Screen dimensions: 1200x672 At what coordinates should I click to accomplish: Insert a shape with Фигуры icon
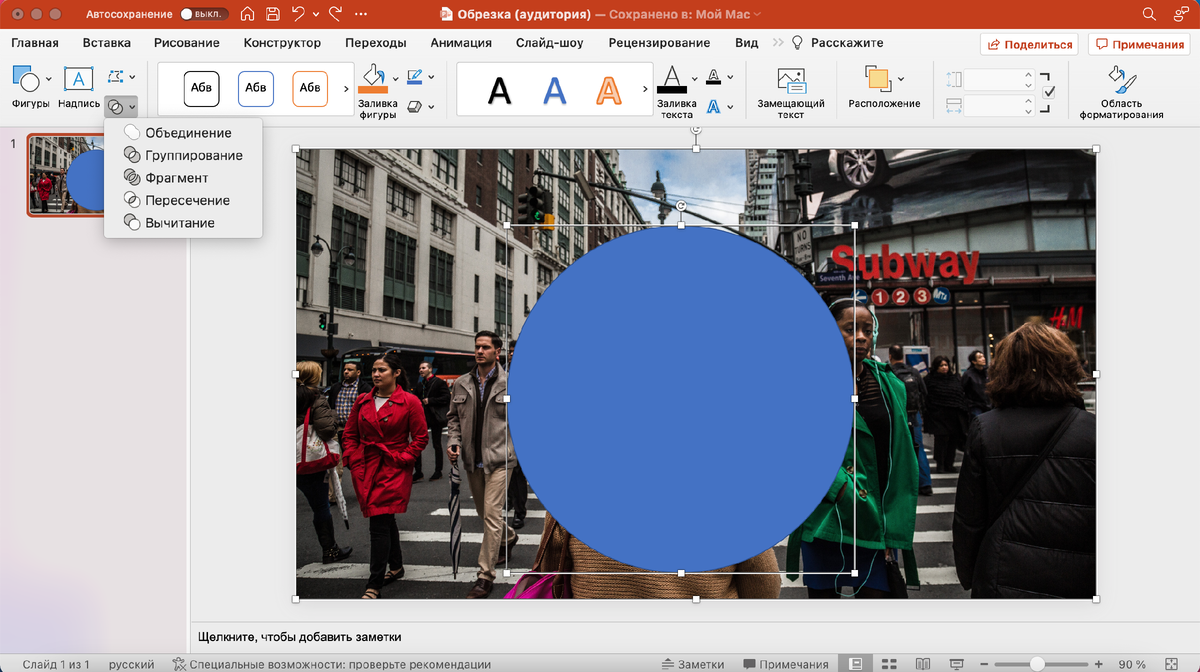click(x=25, y=80)
